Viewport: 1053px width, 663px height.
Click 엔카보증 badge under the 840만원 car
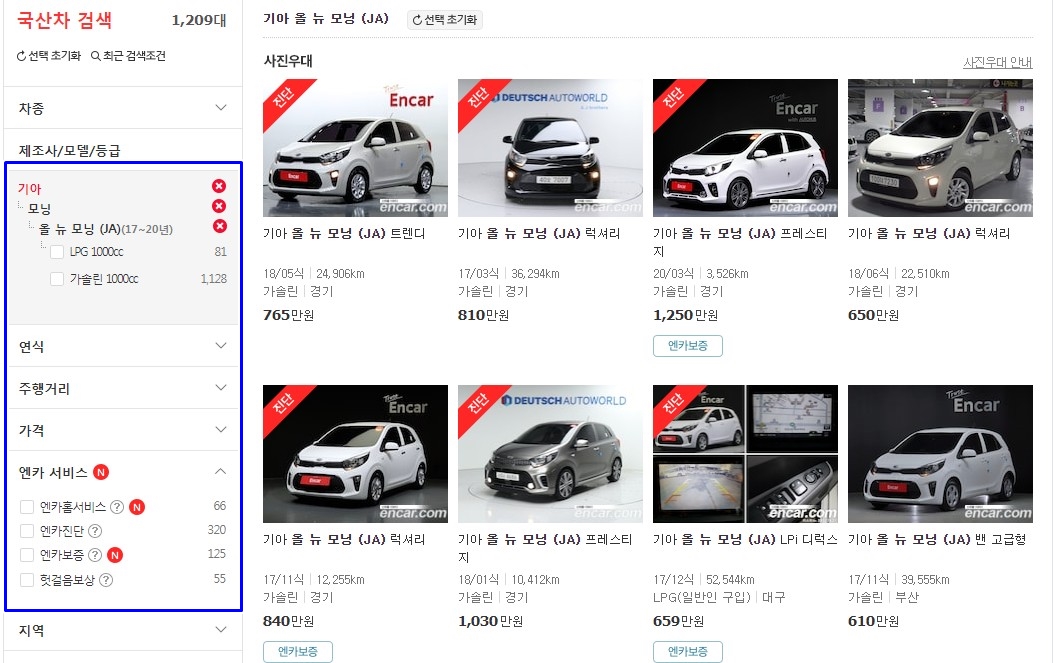click(297, 652)
